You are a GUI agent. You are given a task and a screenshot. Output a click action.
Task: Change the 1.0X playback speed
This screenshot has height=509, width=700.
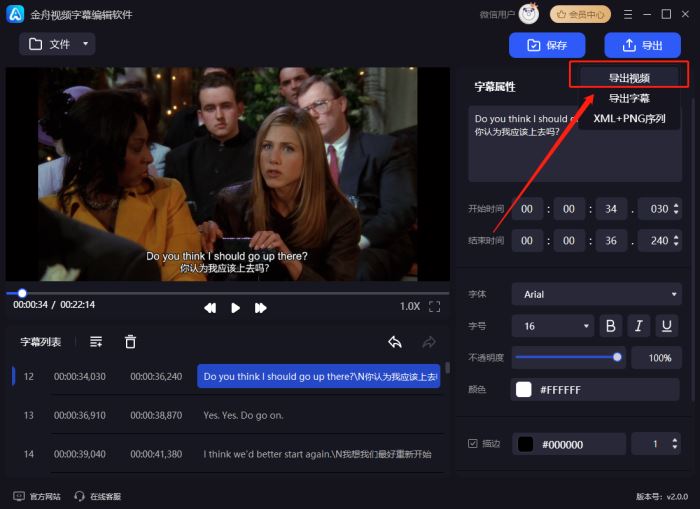pyautogui.click(x=410, y=306)
